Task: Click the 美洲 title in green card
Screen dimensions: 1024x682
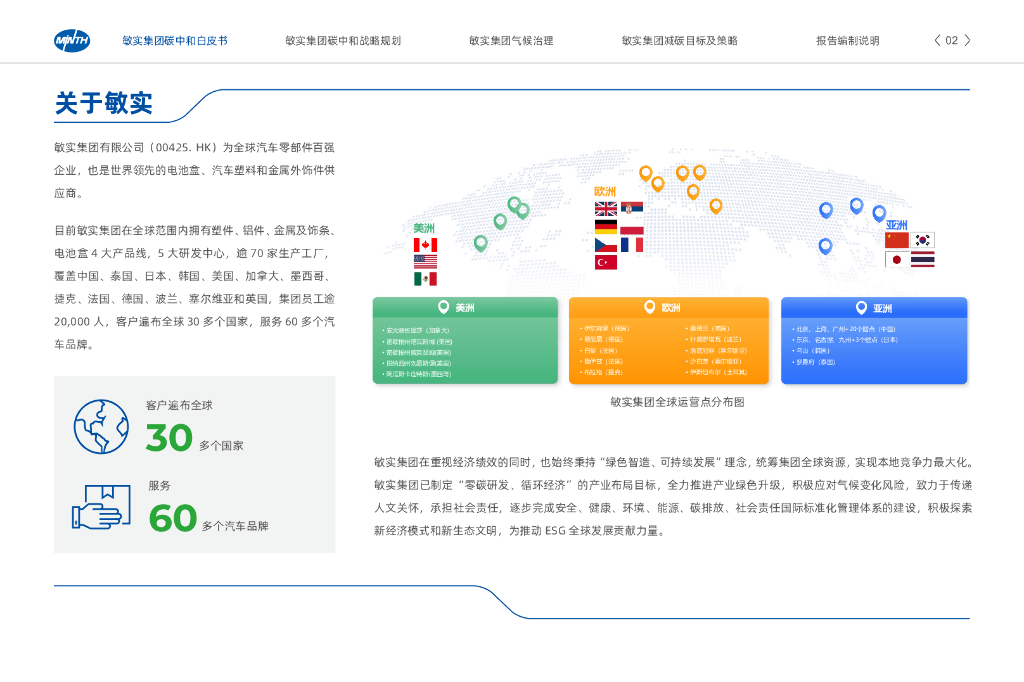Action: 465,308
